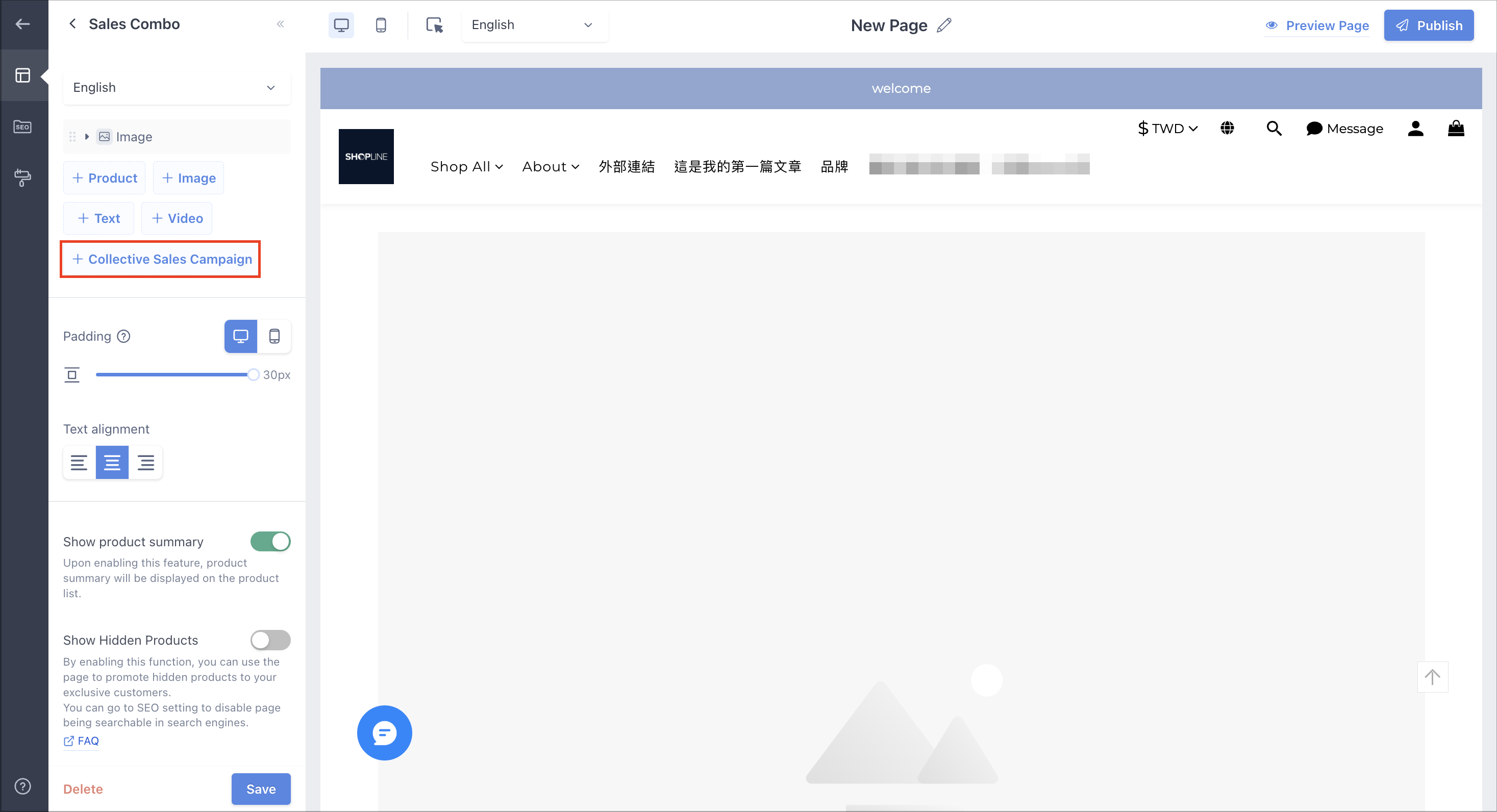Open the 外部連結 menu item

point(627,167)
